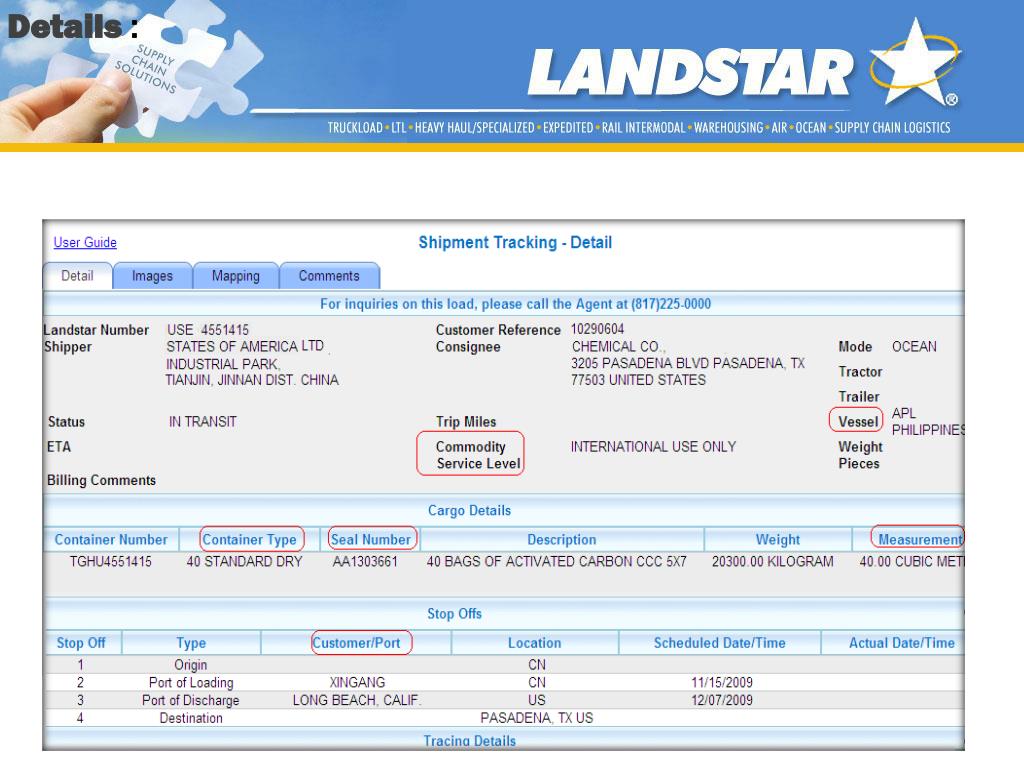Click the Destination stop off row
Viewport: 1024px width, 768px height.
pos(504,718)
